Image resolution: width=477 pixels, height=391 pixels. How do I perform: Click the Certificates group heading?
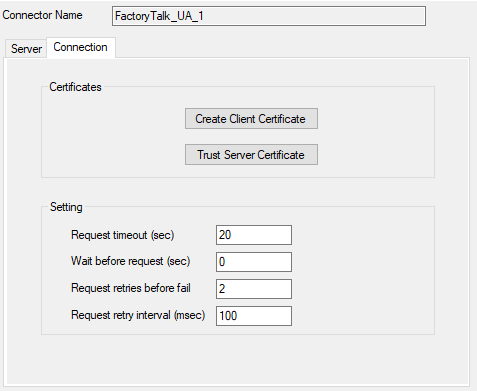[x=75, y=87]
